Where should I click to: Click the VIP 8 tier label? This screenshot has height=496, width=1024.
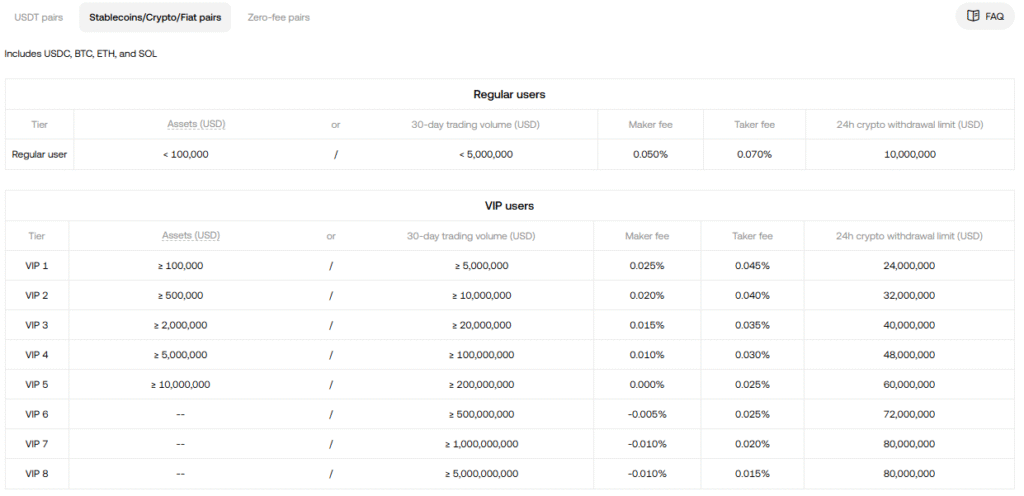coord(37,474)
